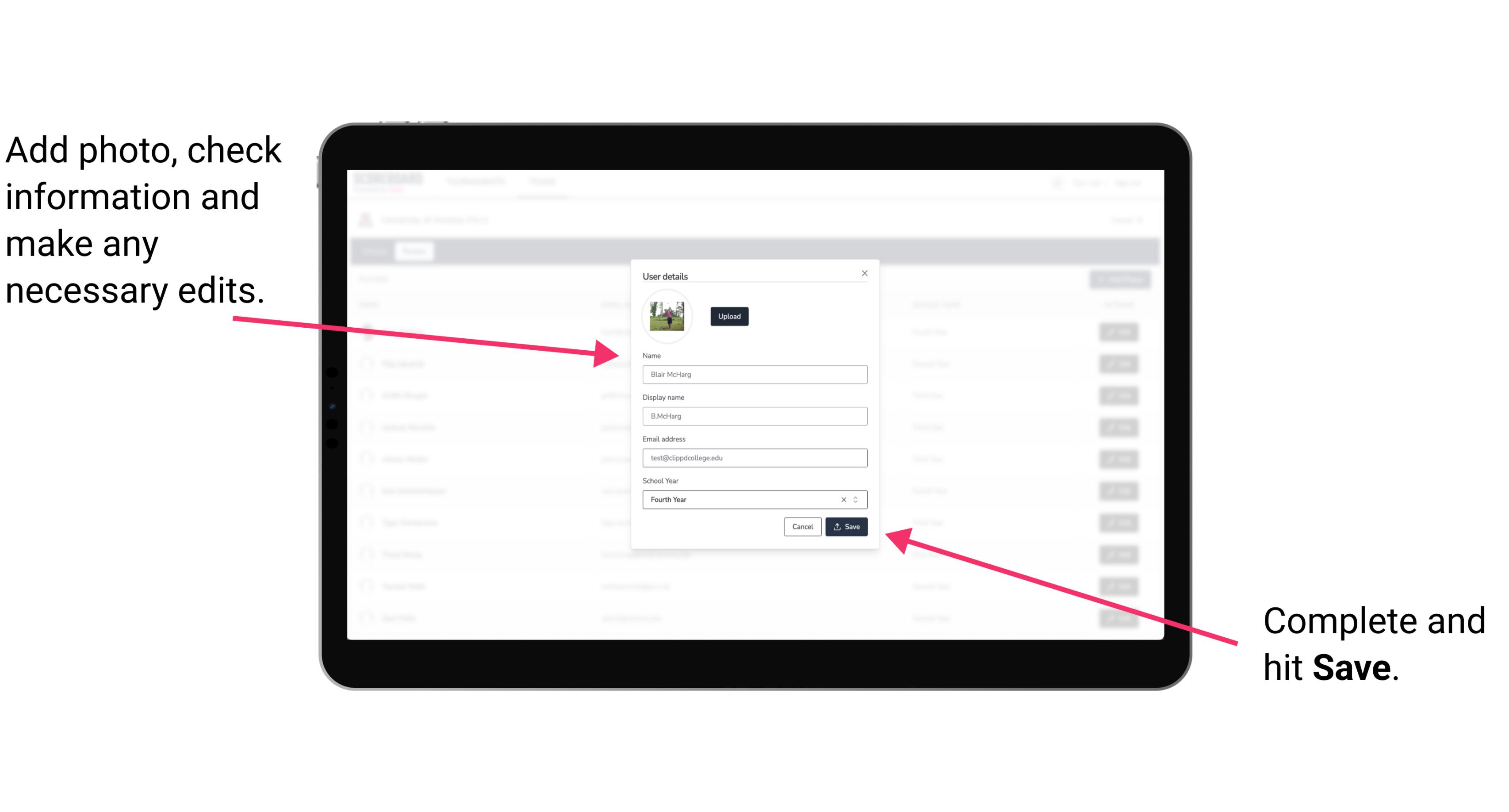This screenshot has height=812, width=1509.
Task: Click the close dialog icon
Action: pyautogui.click(x=865, y=273)
